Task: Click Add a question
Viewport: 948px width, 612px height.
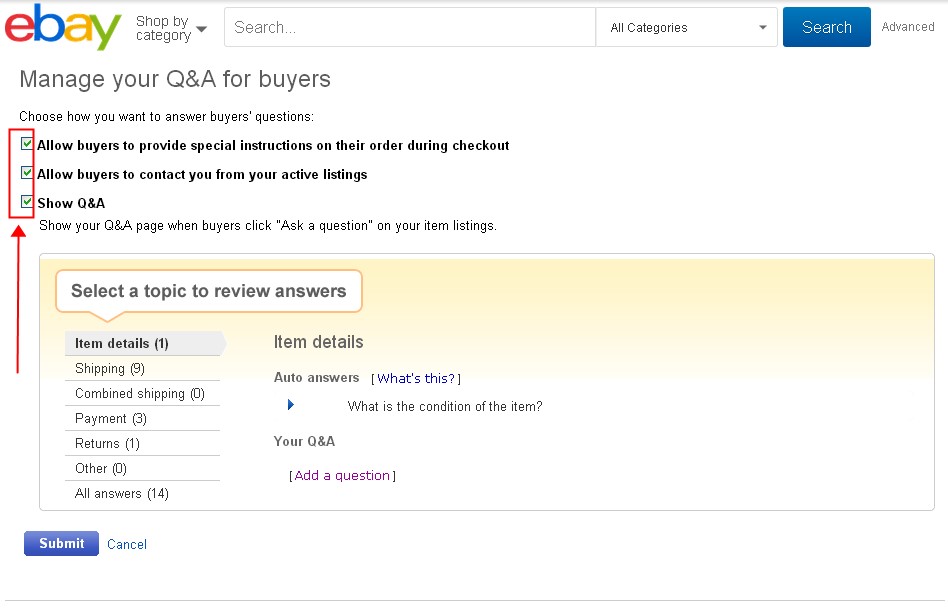Action: pos(342,475)
